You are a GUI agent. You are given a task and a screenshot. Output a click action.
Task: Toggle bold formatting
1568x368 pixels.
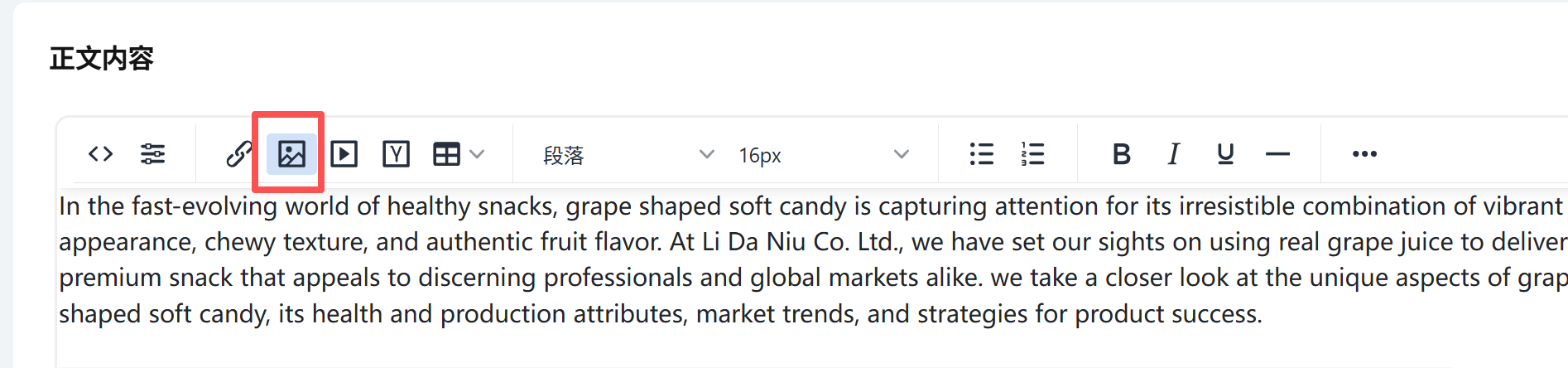click(x=1122, y=154)
